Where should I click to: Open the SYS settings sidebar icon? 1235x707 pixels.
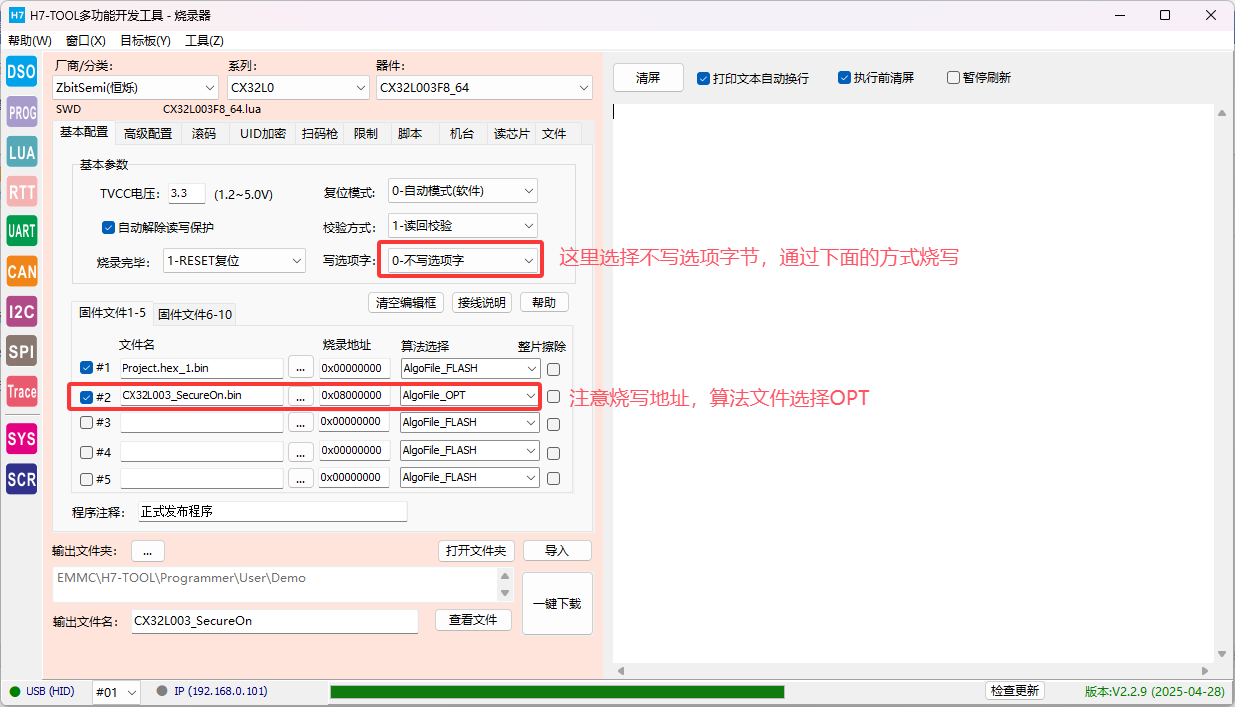click(21, 438)
